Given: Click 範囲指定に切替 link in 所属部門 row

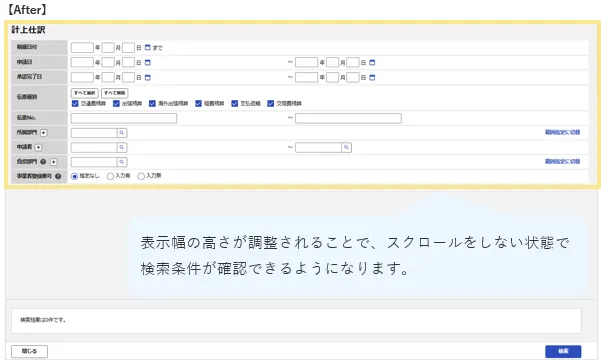Looking at the screenshot, I should (562, 132).
